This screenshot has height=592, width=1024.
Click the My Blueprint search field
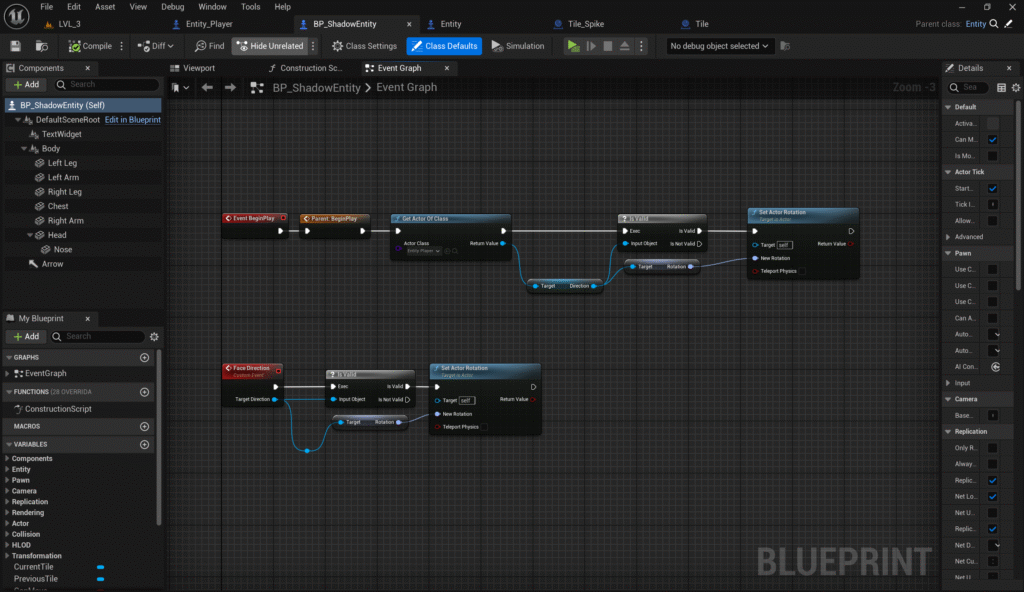(97, 337)
